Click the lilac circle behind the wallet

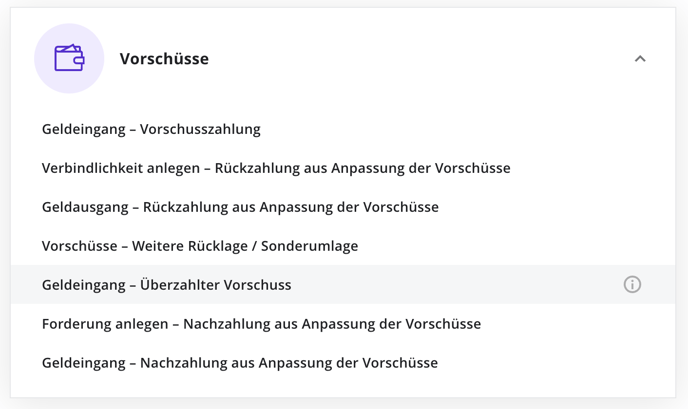[69, 58]
